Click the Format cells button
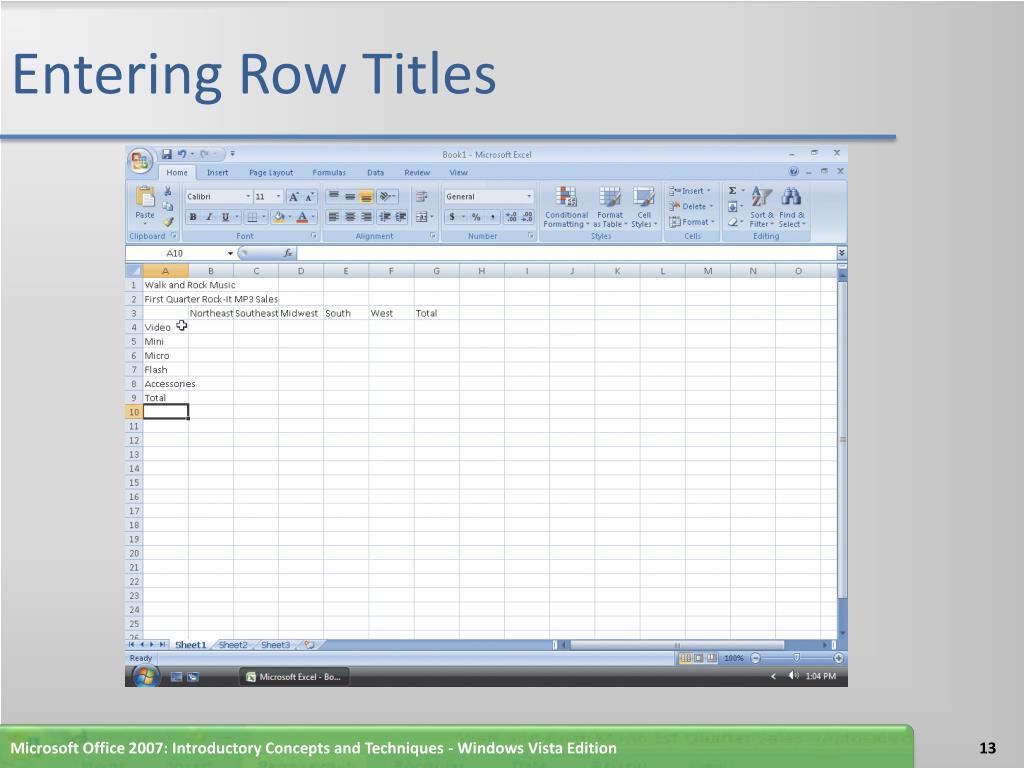 click(x=692, y=222)
